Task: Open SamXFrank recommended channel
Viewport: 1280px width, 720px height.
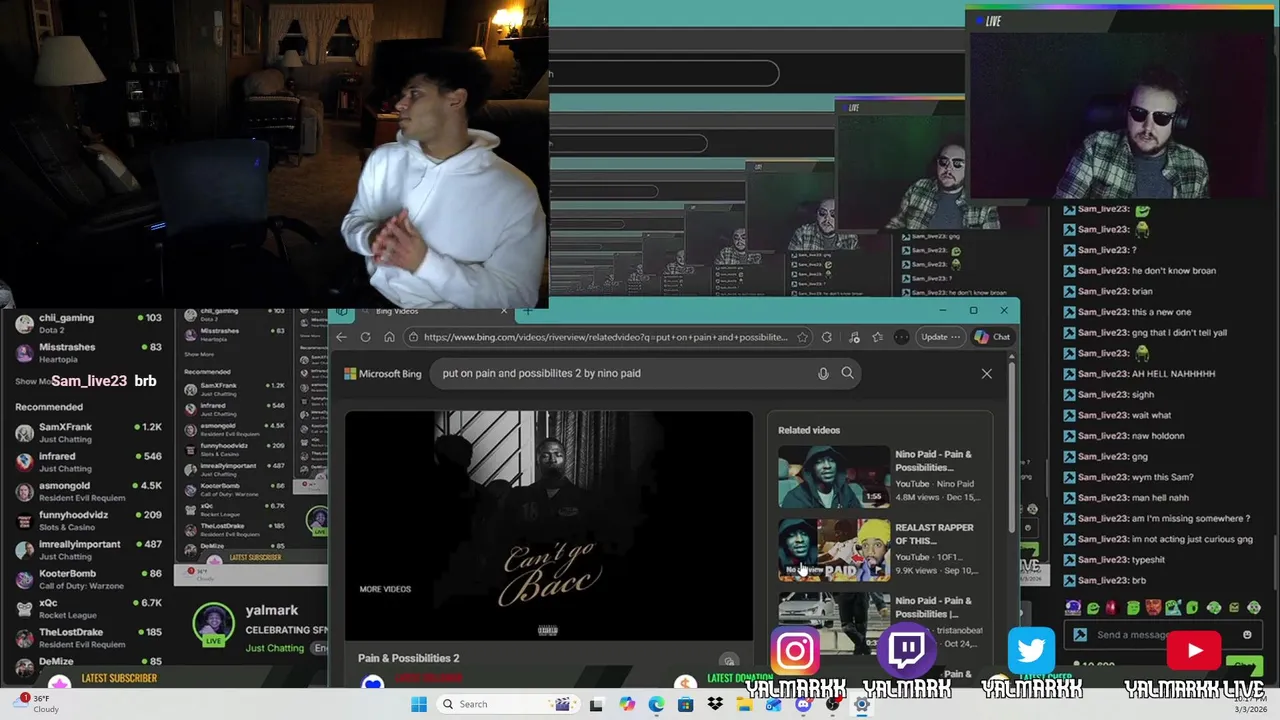Action: pos(88,433)
